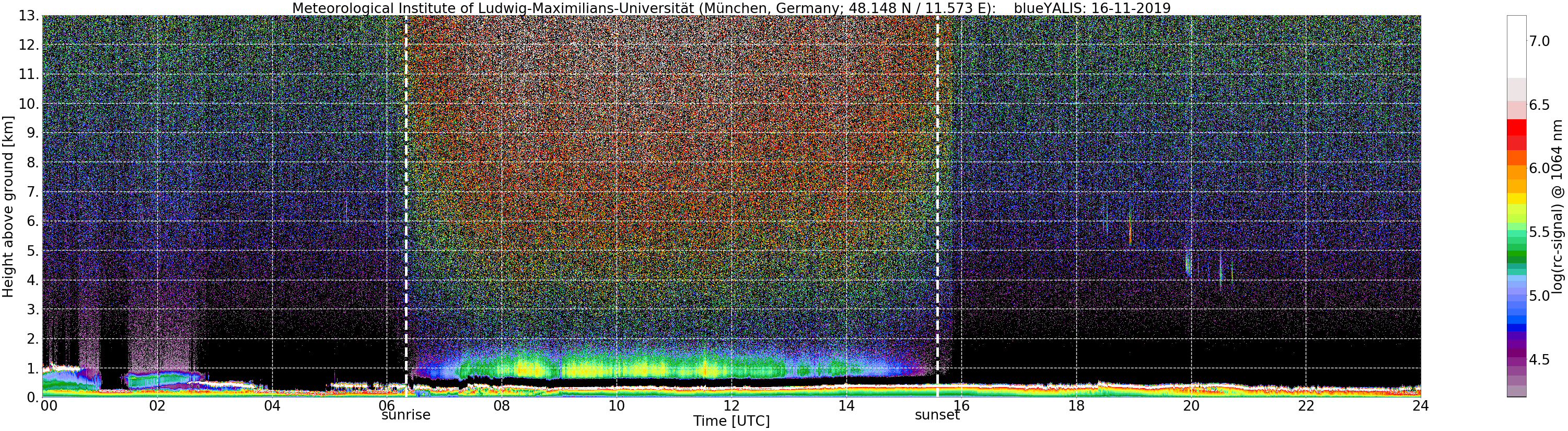This screenshot has height=431, width=1568.
Task: Click the bright red colorbar segment
Action: click(1516, 127)
